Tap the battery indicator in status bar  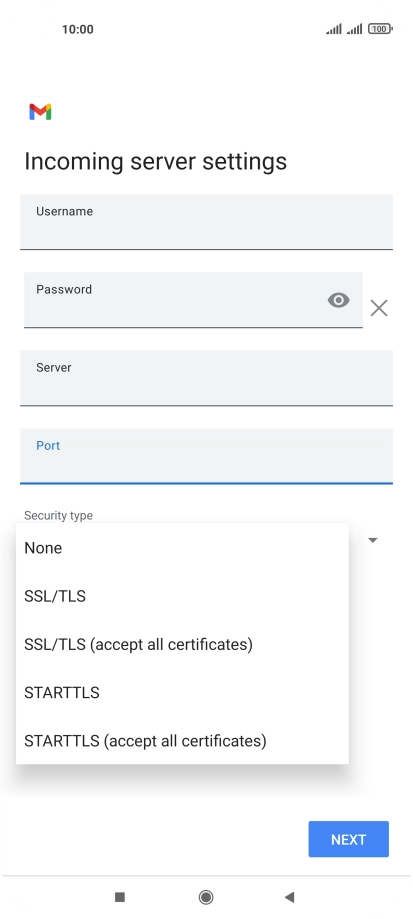click(x=380, y=29)
